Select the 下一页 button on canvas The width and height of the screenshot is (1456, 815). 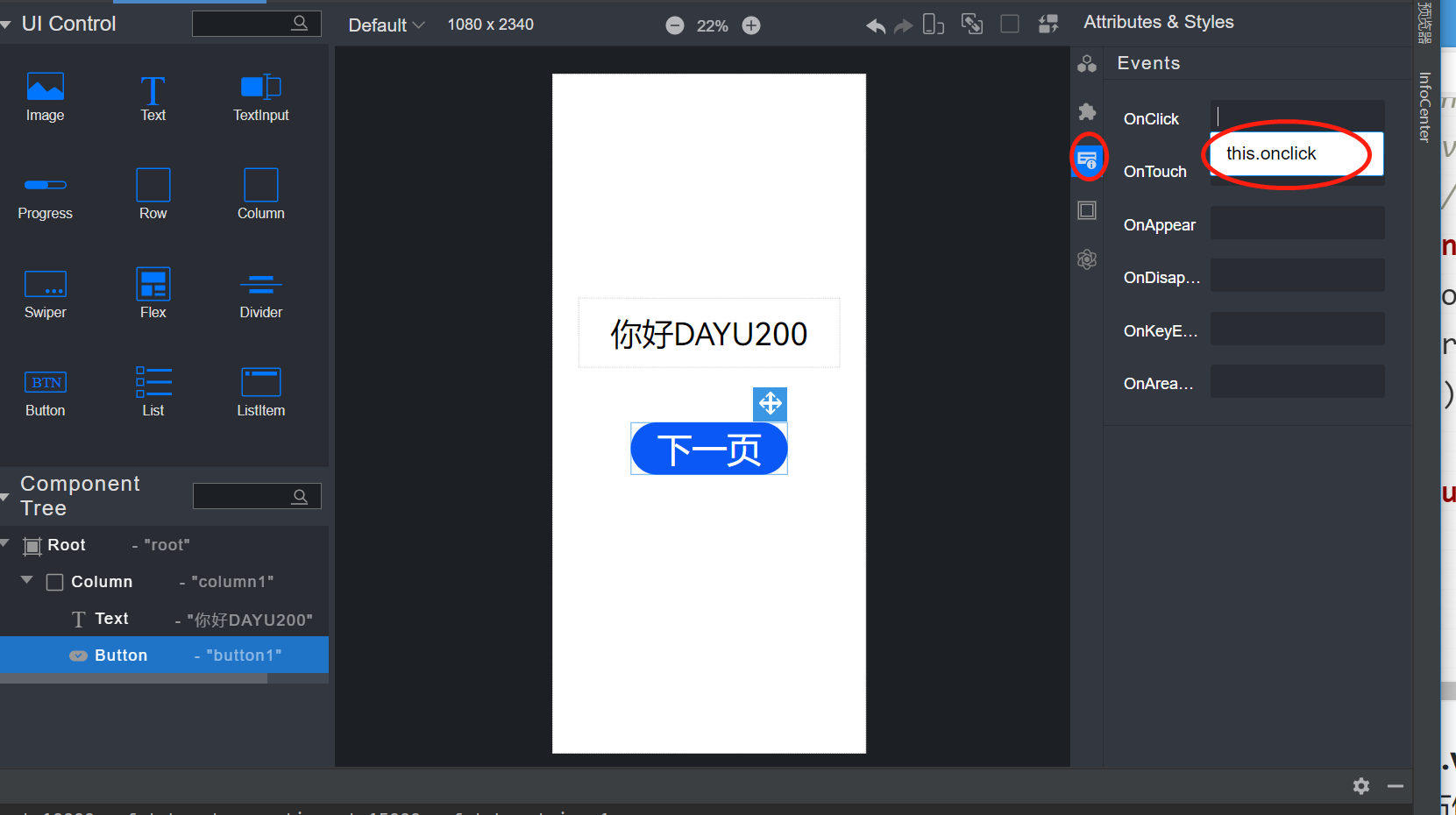click(x=709, y=449)
